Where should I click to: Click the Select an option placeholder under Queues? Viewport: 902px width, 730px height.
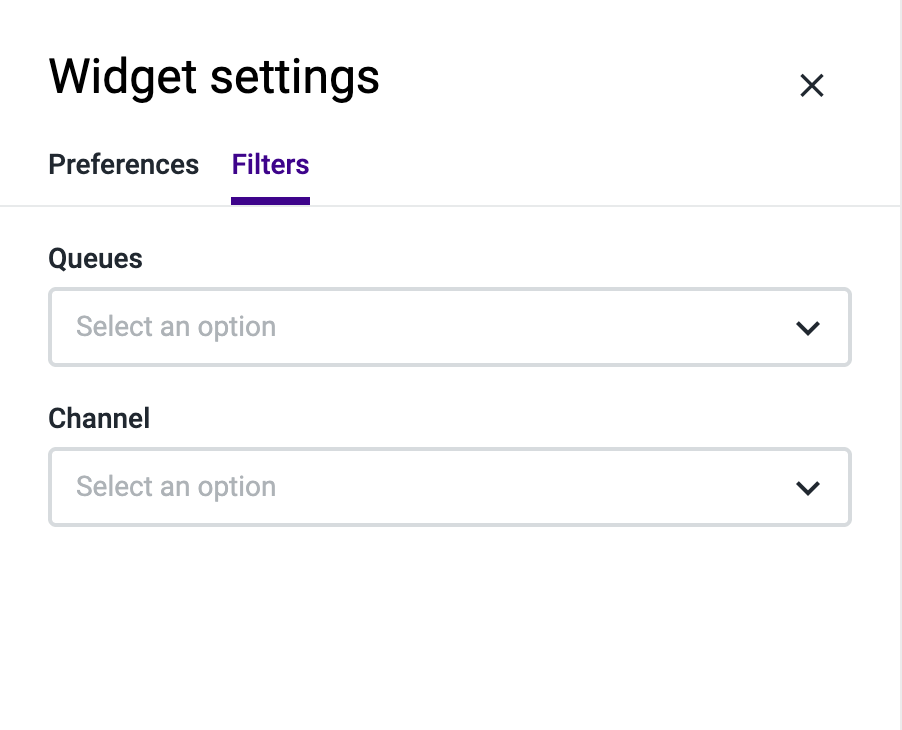tap(176, 327)
